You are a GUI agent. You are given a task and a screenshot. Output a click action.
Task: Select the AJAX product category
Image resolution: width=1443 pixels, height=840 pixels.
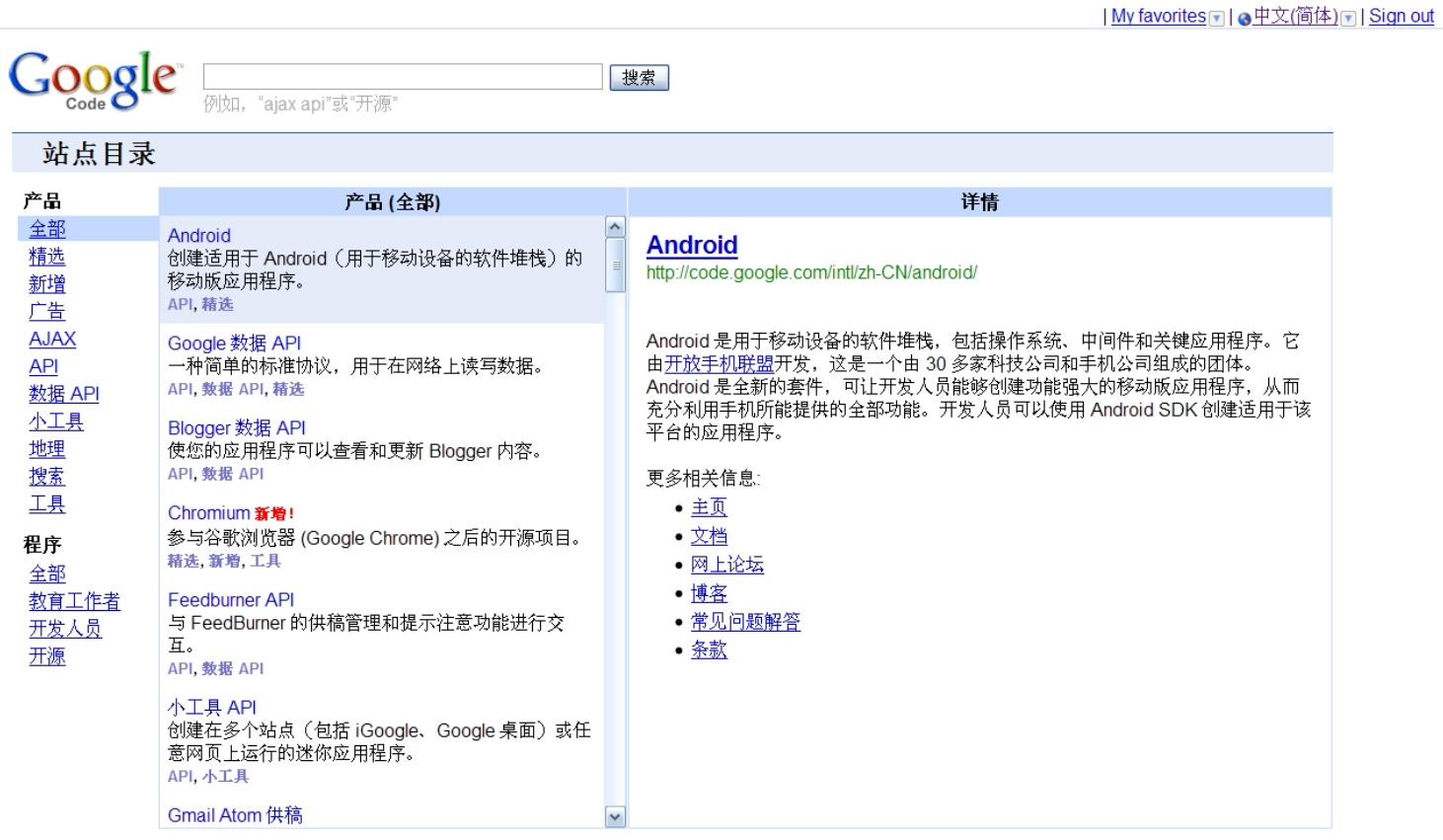(x=52, y=339)
